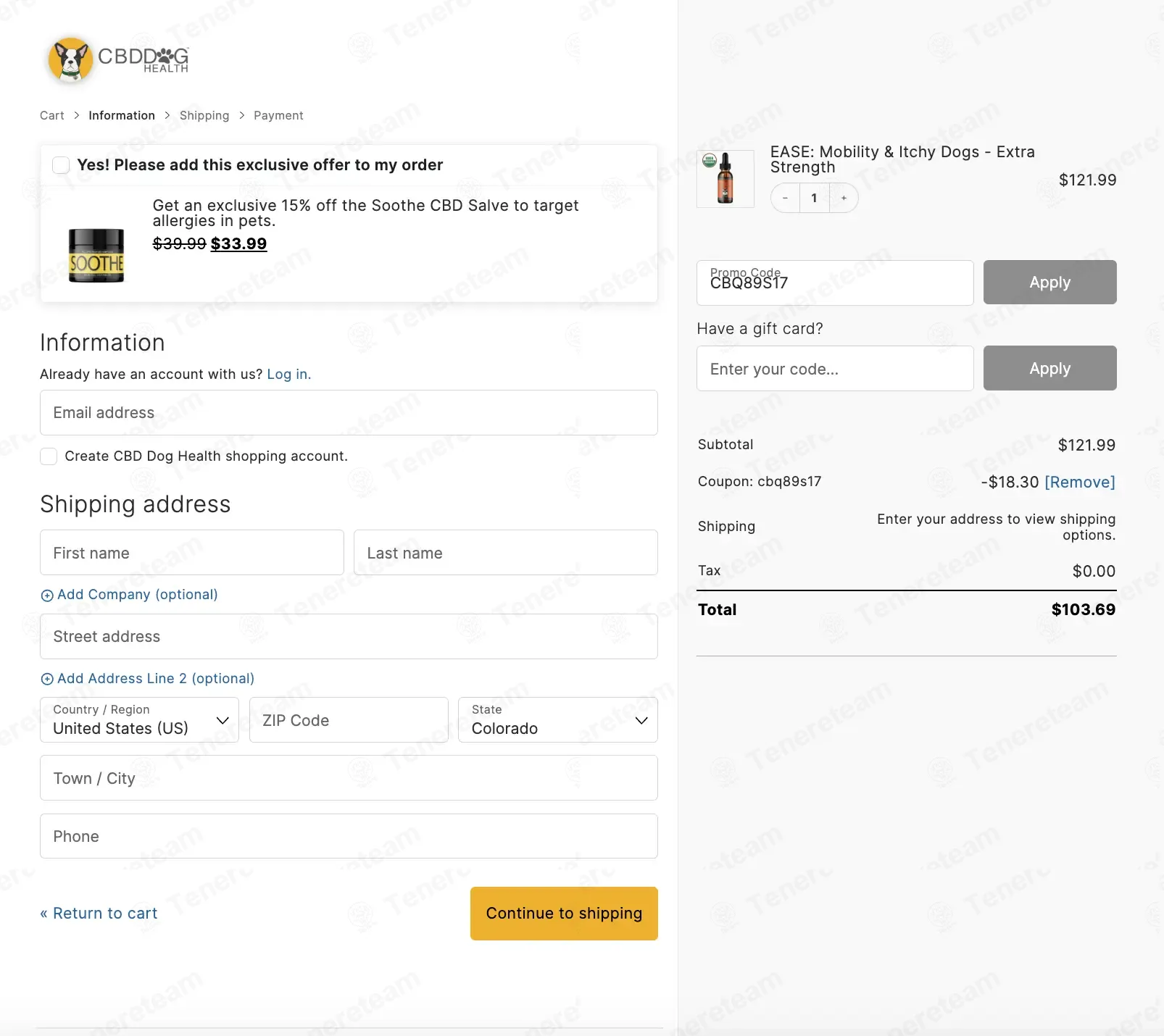The image size is (1164, 1036).
Task: Open the Country / Region dropdown
Action: 139,720
